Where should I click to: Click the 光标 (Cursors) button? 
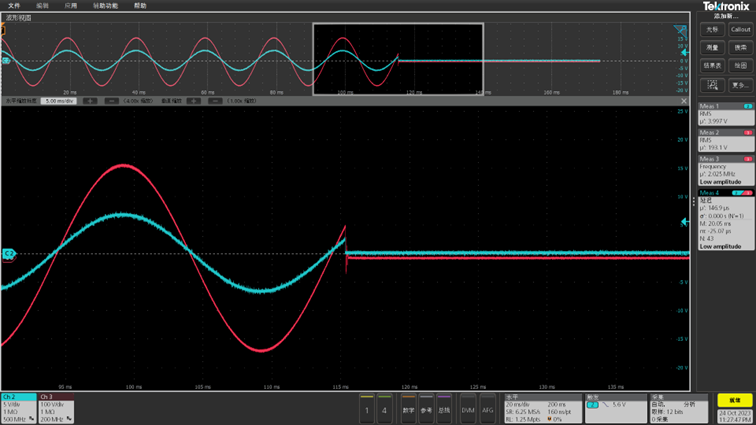tap(712, 29)
